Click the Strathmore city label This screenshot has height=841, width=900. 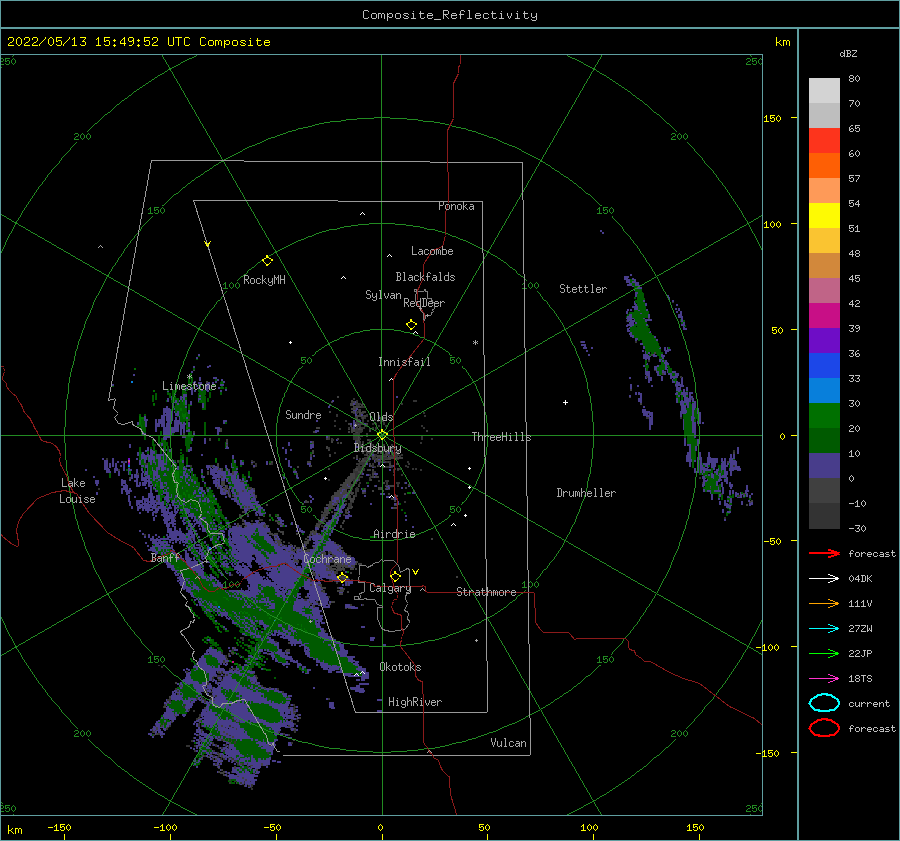pyautogui.click(x=486, y=592)
